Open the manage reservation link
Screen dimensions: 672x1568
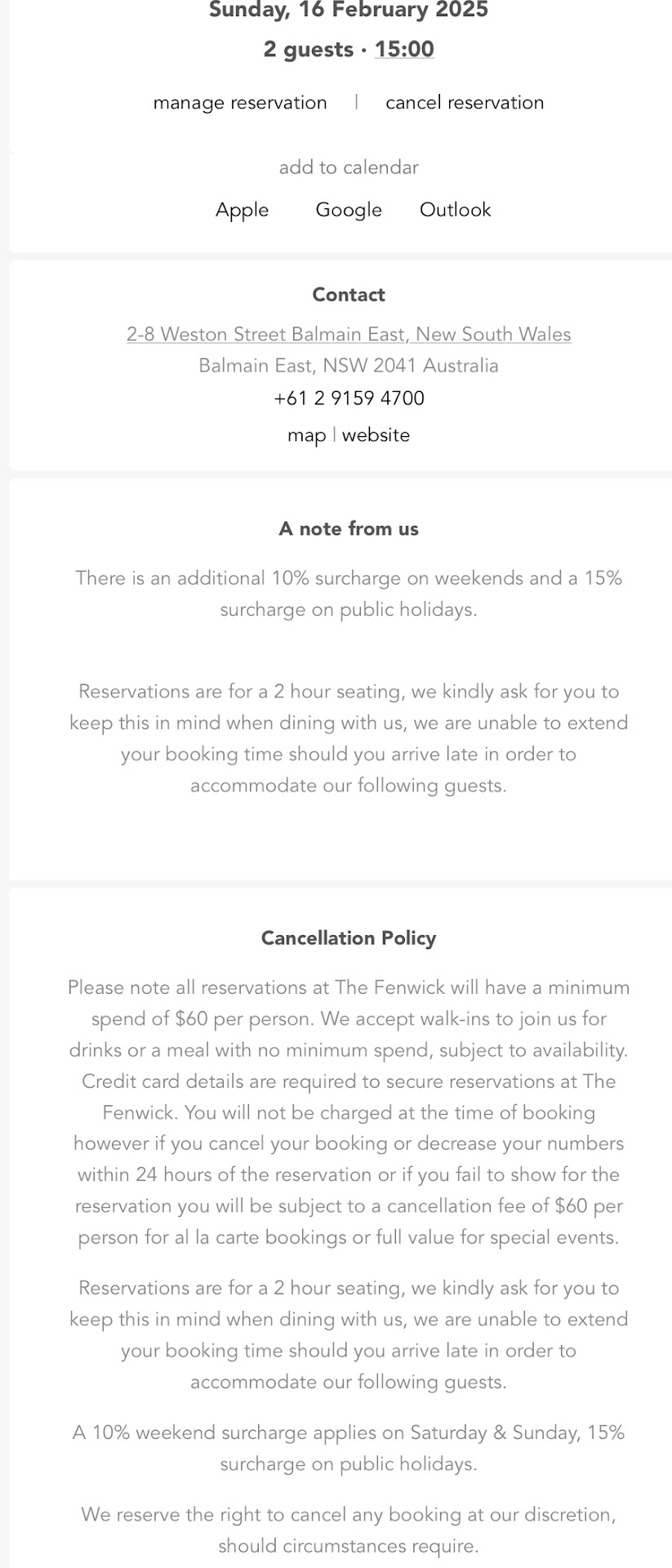click(x=240, y=103)
